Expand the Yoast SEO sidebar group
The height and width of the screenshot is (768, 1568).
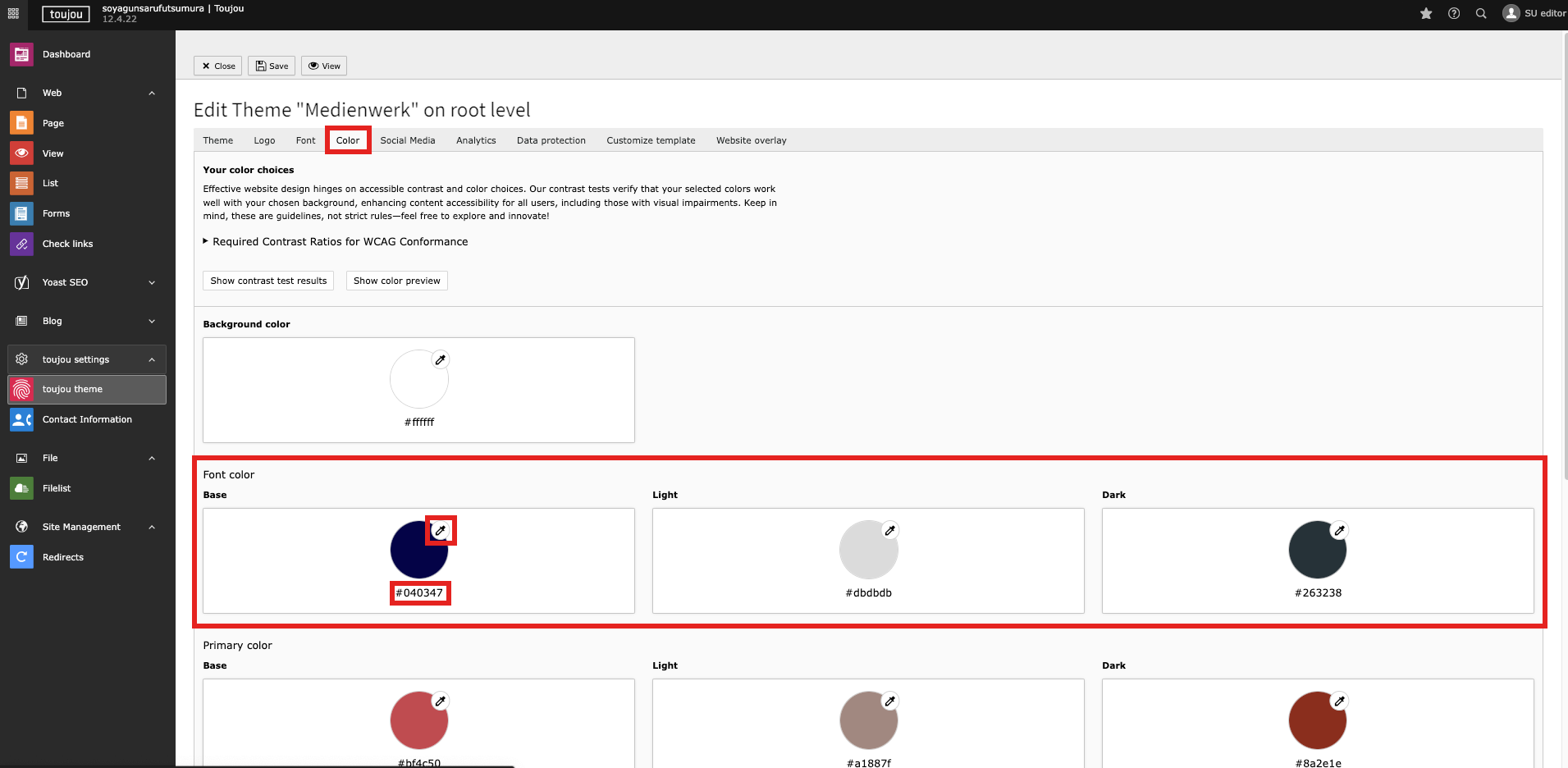tap(152, 282)
